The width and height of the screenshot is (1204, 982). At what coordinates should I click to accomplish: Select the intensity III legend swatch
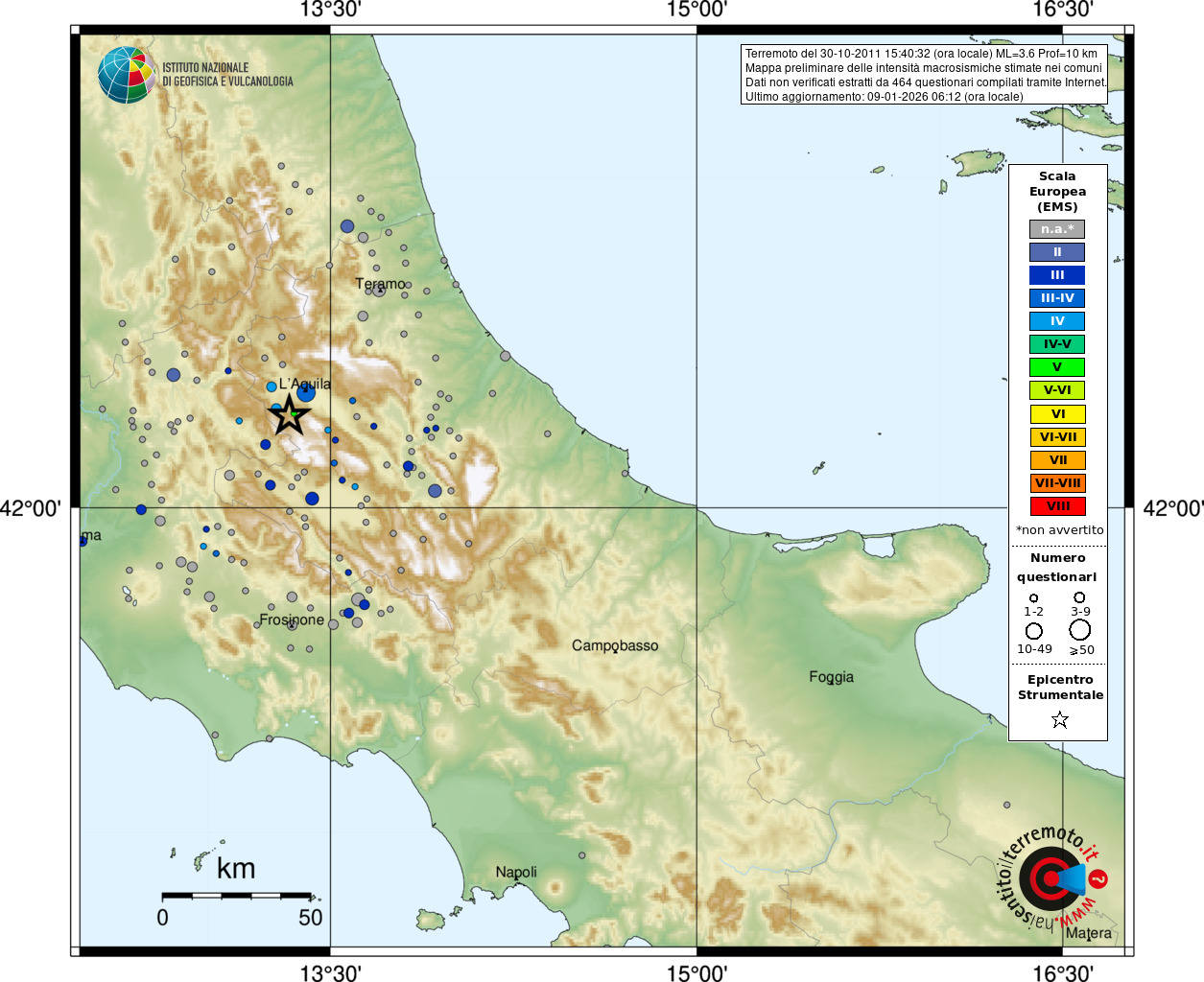1057,275
